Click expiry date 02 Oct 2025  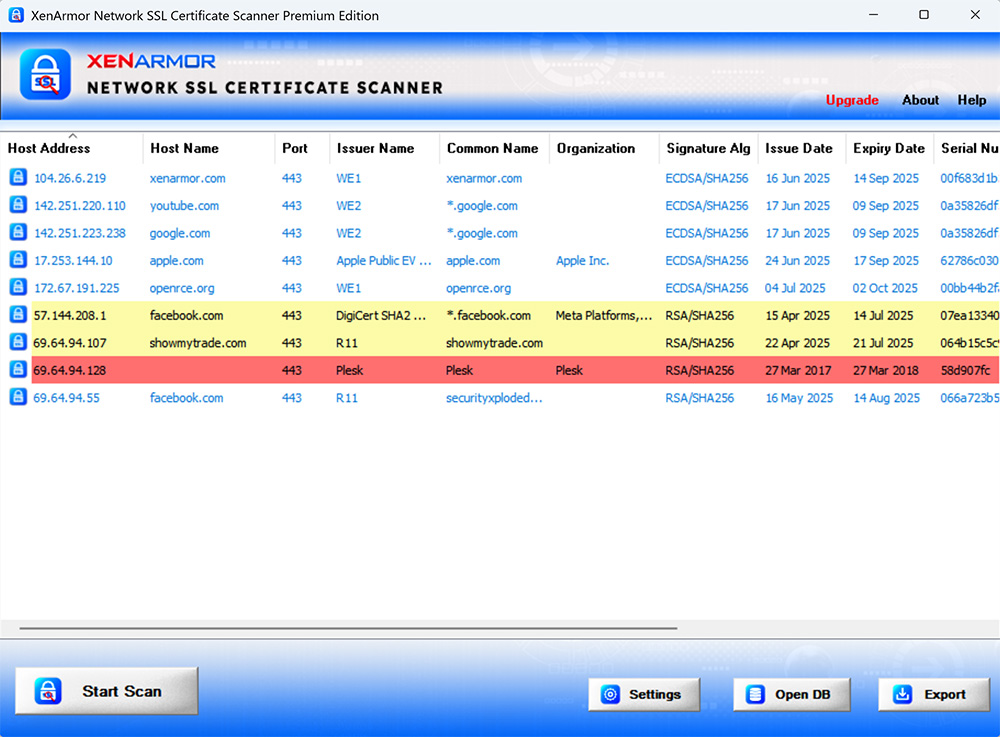pos(885,288)
